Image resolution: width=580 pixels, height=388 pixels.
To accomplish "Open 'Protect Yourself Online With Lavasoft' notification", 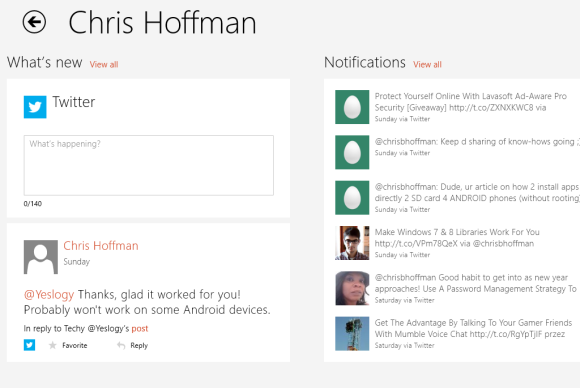I will point(458,107).
